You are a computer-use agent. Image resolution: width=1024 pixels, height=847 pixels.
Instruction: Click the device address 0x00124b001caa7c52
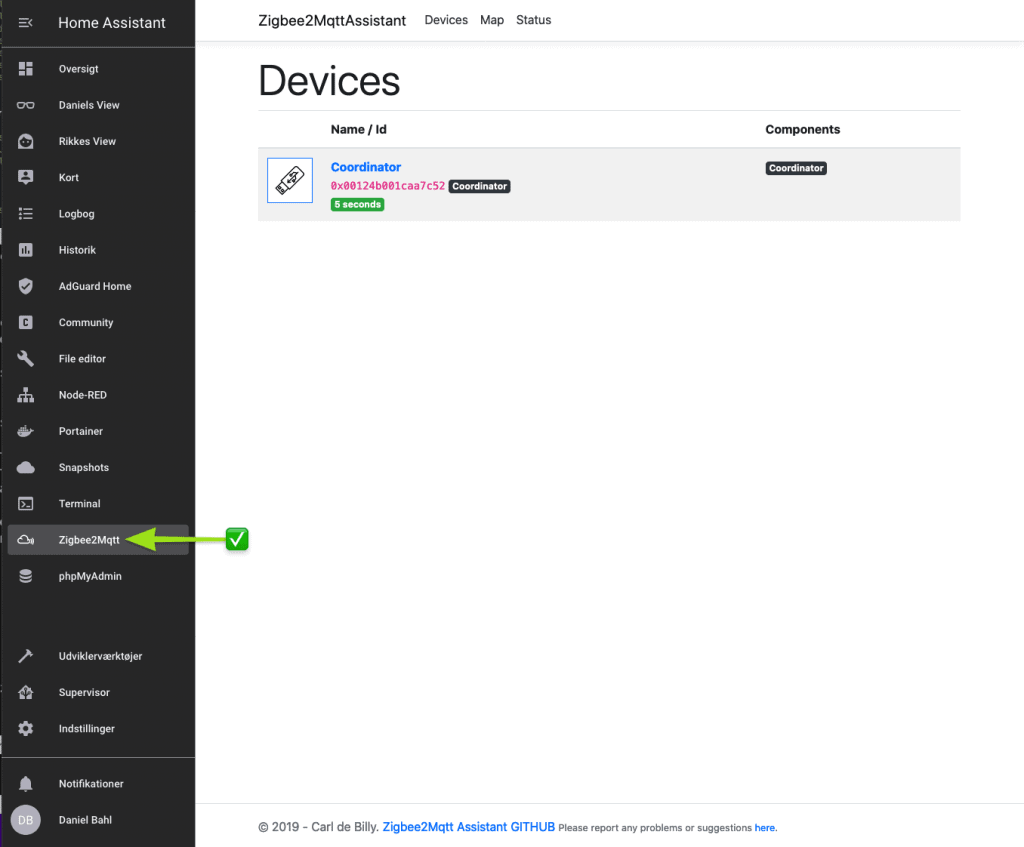pyautogui.click(x=387, y=186)
